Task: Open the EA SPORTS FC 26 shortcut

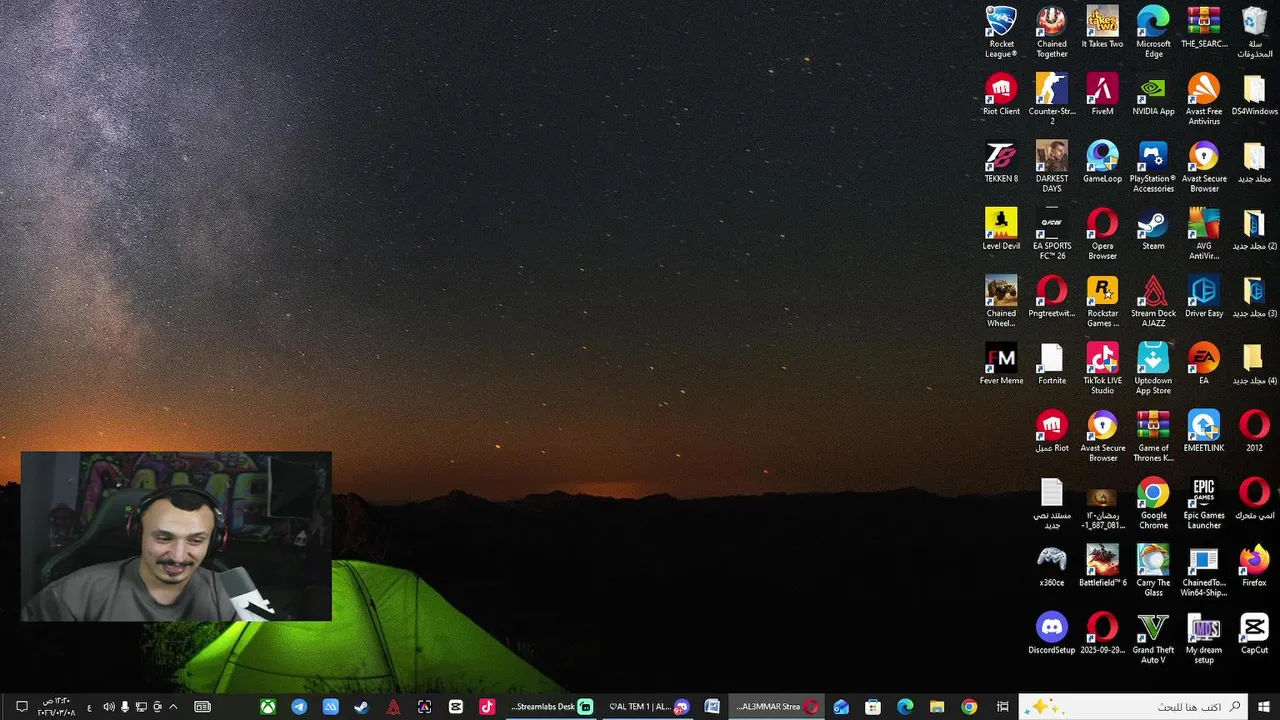Action: pyautogui.click(x=1052, y=233)
